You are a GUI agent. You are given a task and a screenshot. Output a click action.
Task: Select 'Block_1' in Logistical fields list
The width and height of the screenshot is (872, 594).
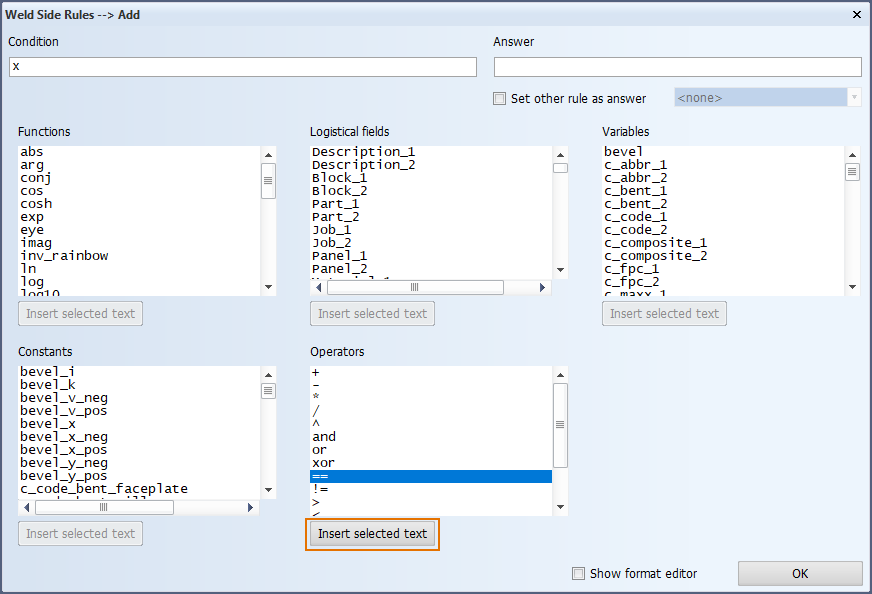(339, 178)
